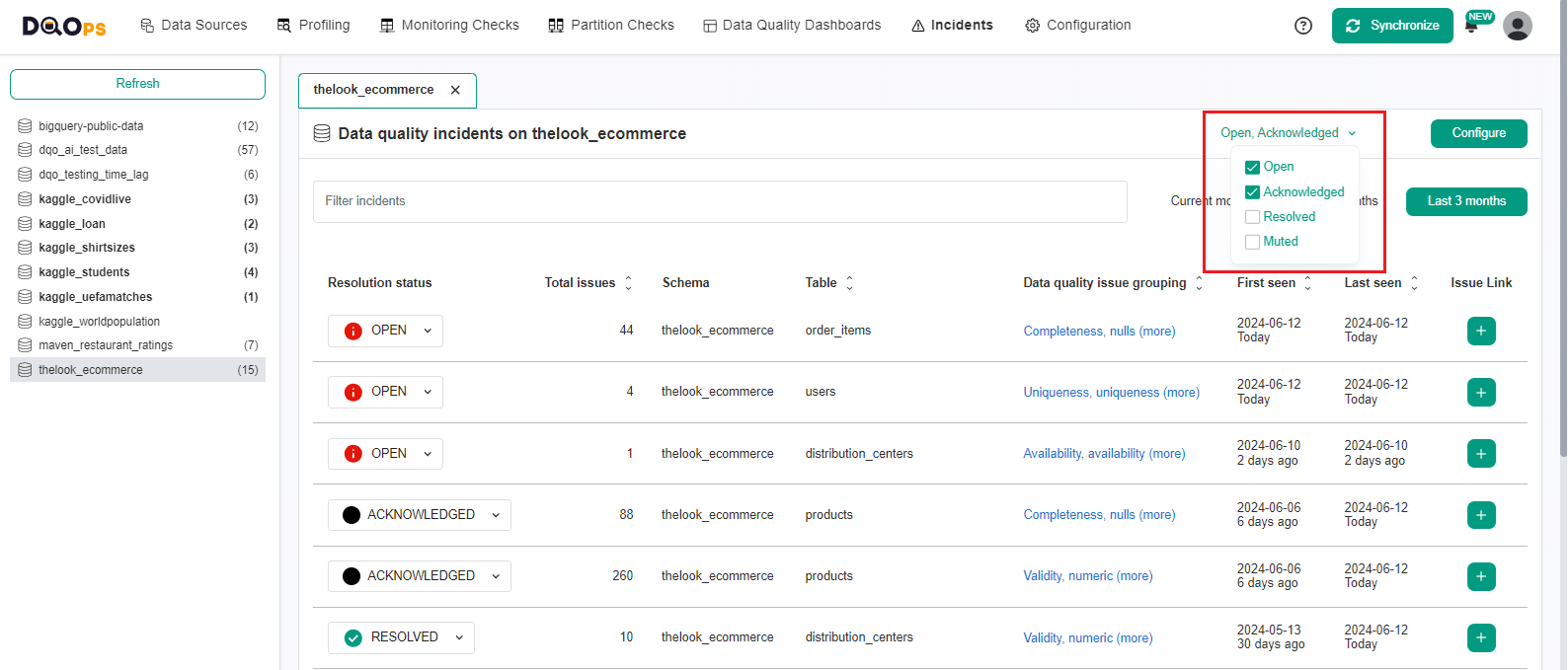Screen dimensions: 1568x670
Task: Close the thelook_ecommerce tab
Action: (x=455, y=90)
